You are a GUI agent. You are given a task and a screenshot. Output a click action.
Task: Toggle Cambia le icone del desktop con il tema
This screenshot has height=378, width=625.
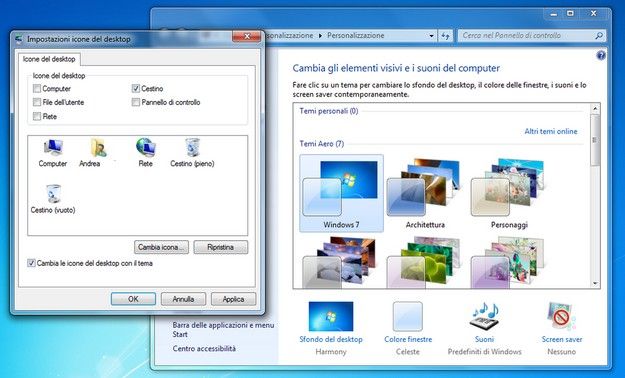pos(31,263)
